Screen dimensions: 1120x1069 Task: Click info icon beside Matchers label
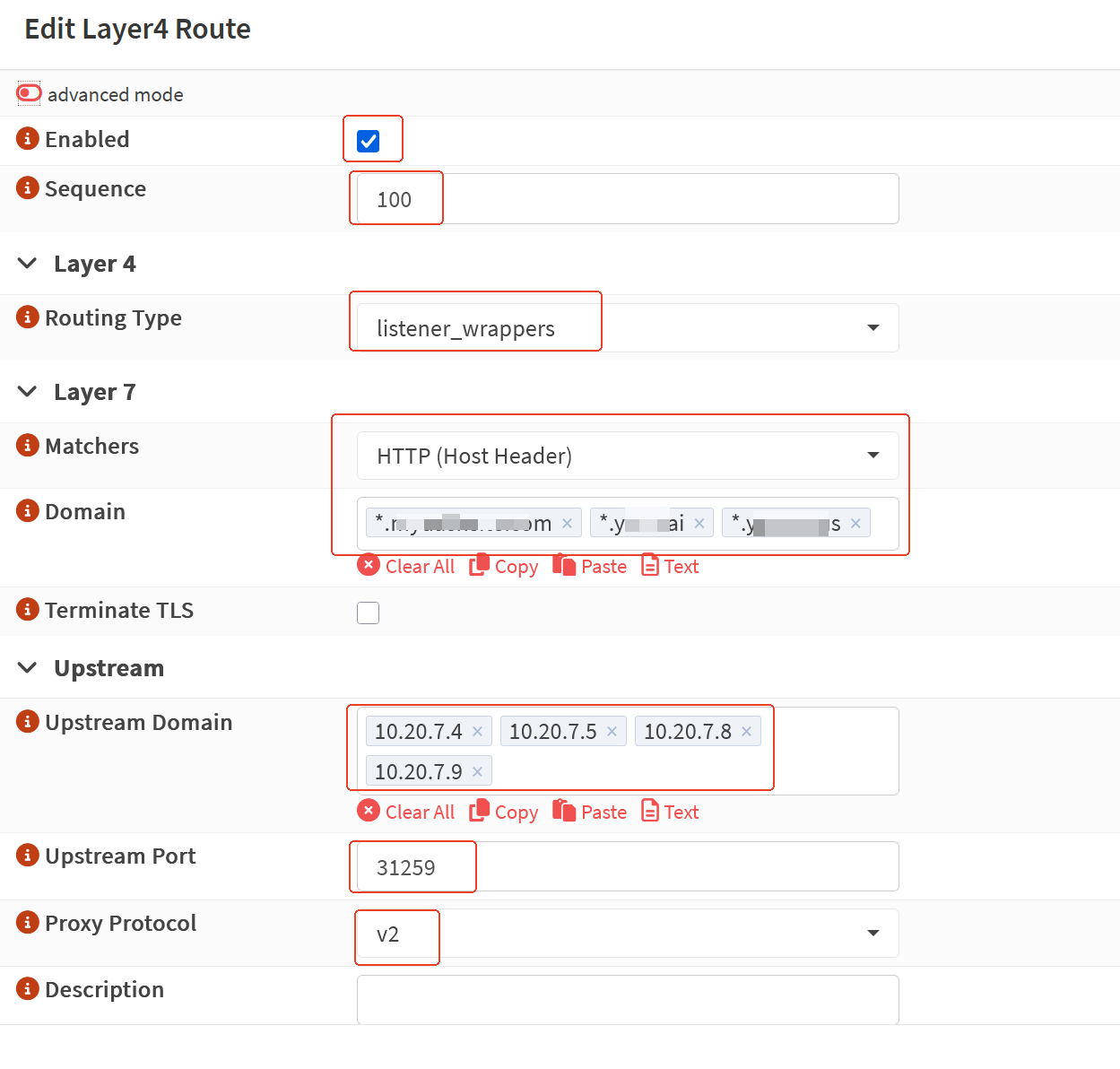point(28,446)
